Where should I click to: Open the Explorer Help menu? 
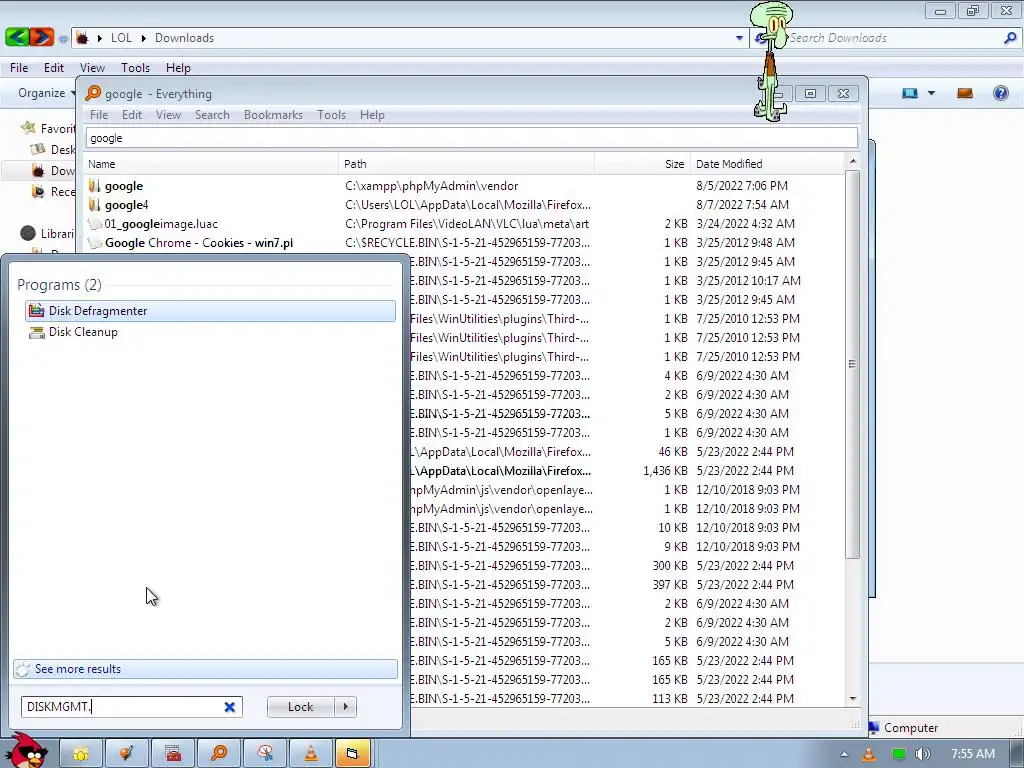pyautogui.click(x=178, y=67)
